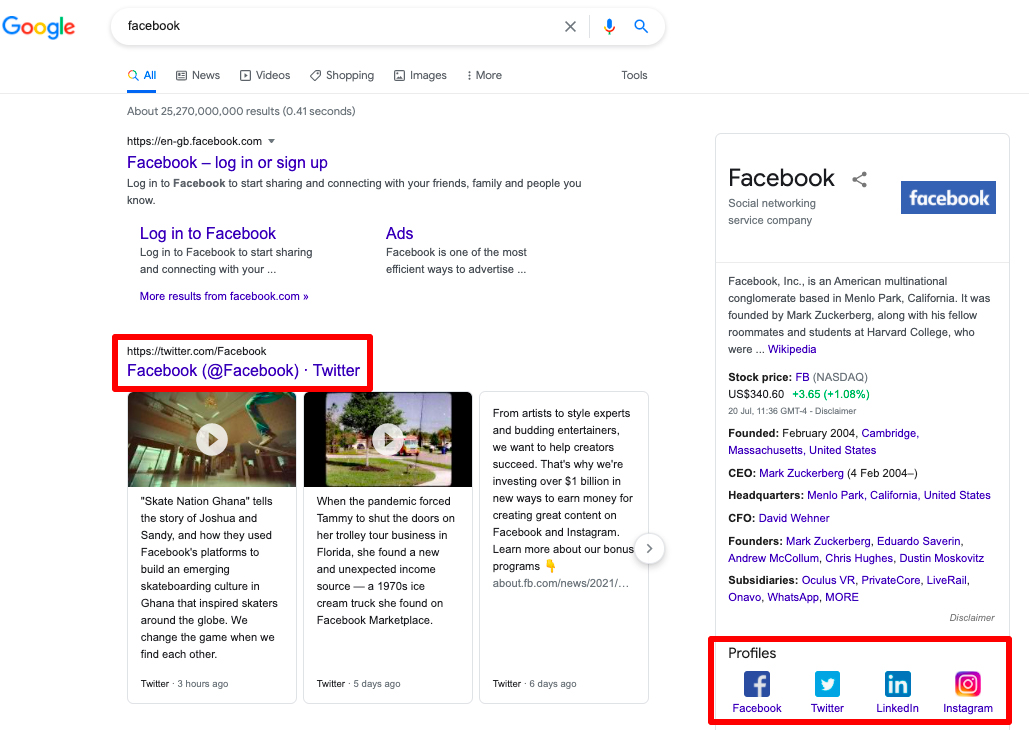Open the LinkedIn profile icon
Screen dimensions: 1029x730
point(897,684)
